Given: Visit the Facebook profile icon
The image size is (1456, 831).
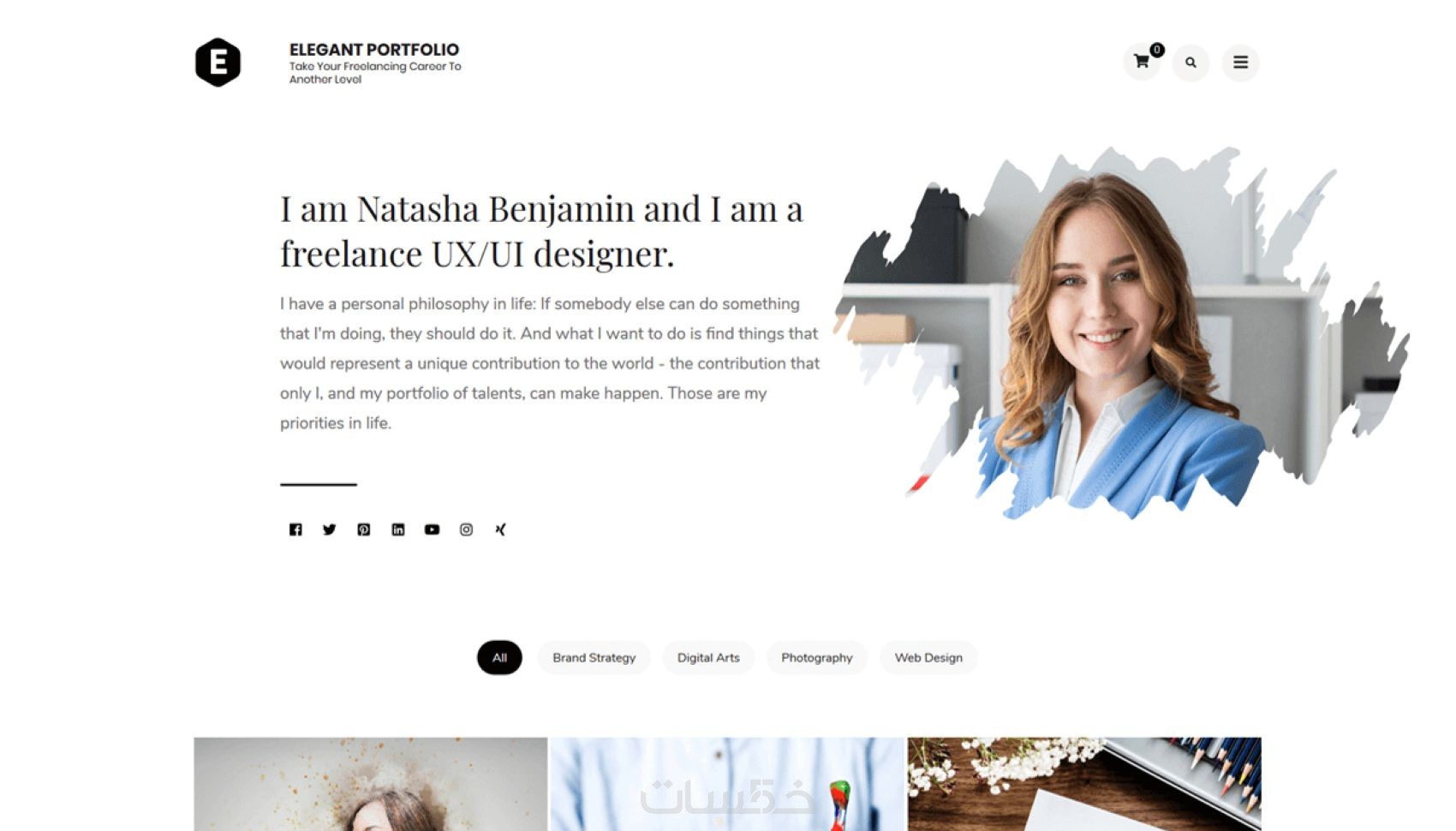Looking at the screenshot, I should [x=295, y=529].
